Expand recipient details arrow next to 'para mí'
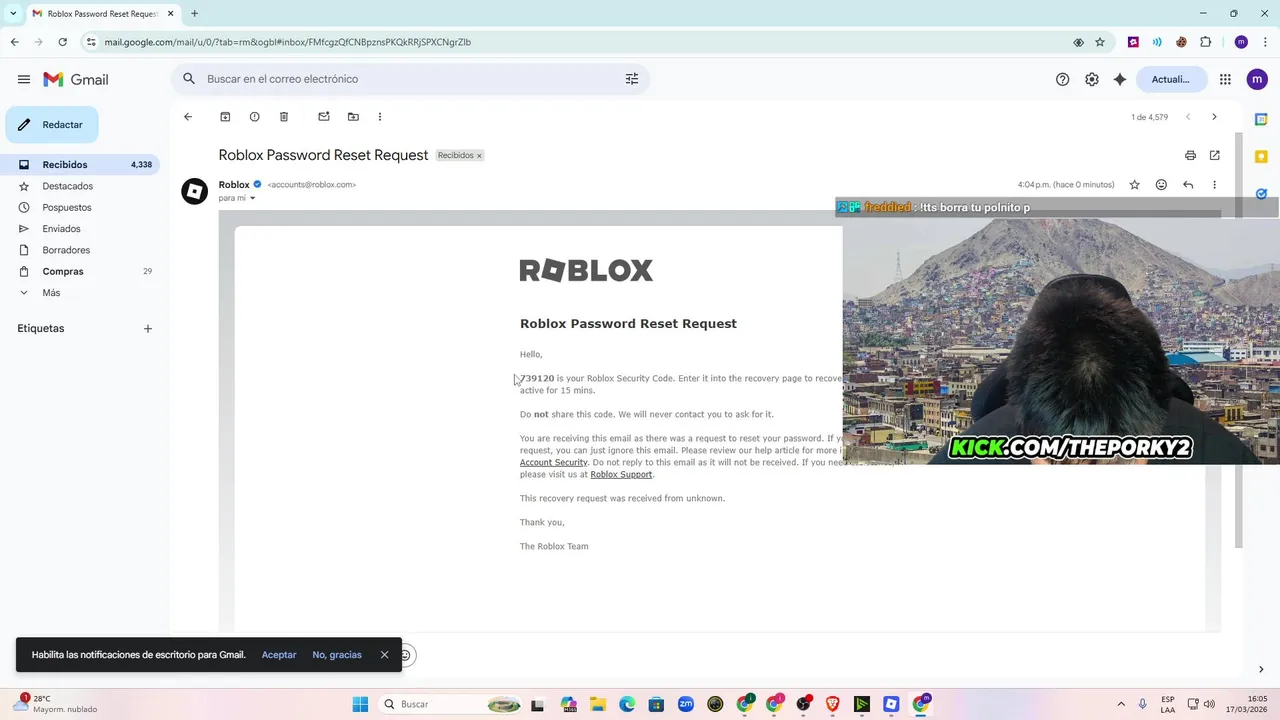The image size is (1280, 720). tap(252, 198)
